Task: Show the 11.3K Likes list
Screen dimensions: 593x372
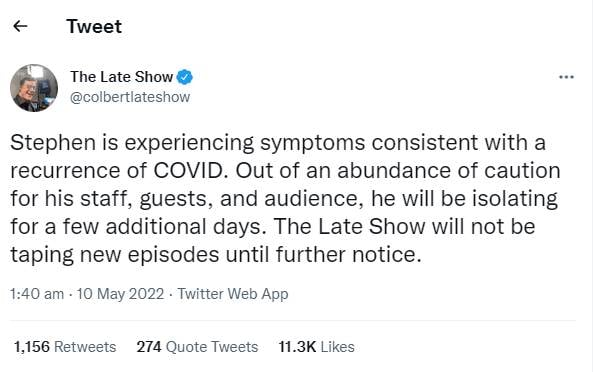Action: (317, 347)
